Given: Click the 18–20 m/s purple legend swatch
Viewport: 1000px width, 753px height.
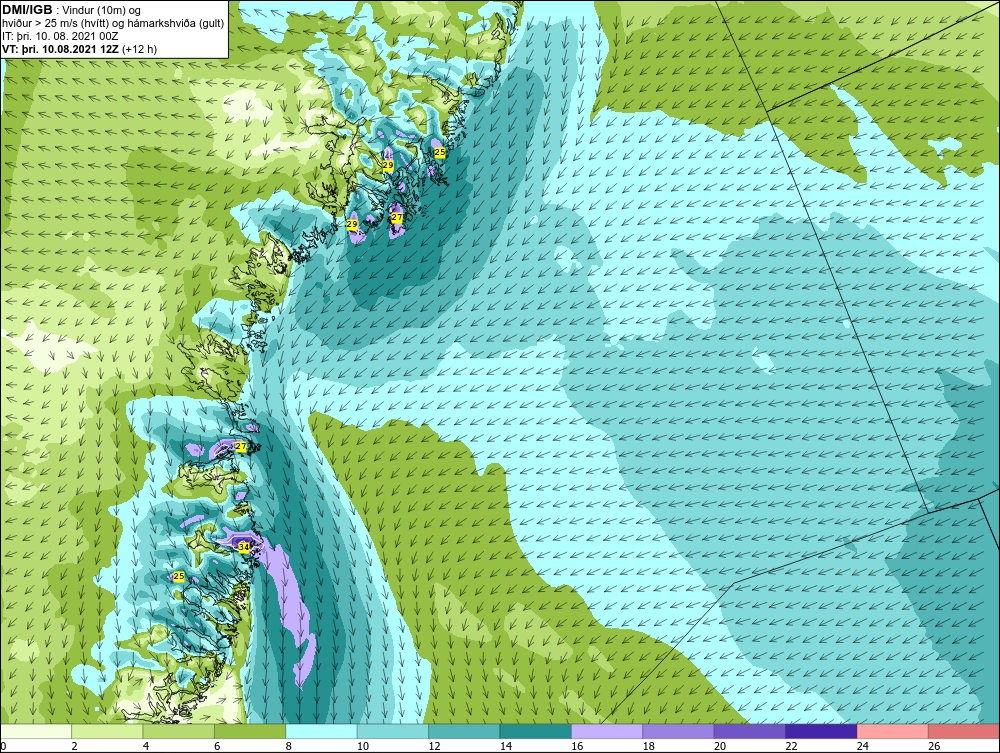Looking at the screenshot, I should [x=679, y=731].
